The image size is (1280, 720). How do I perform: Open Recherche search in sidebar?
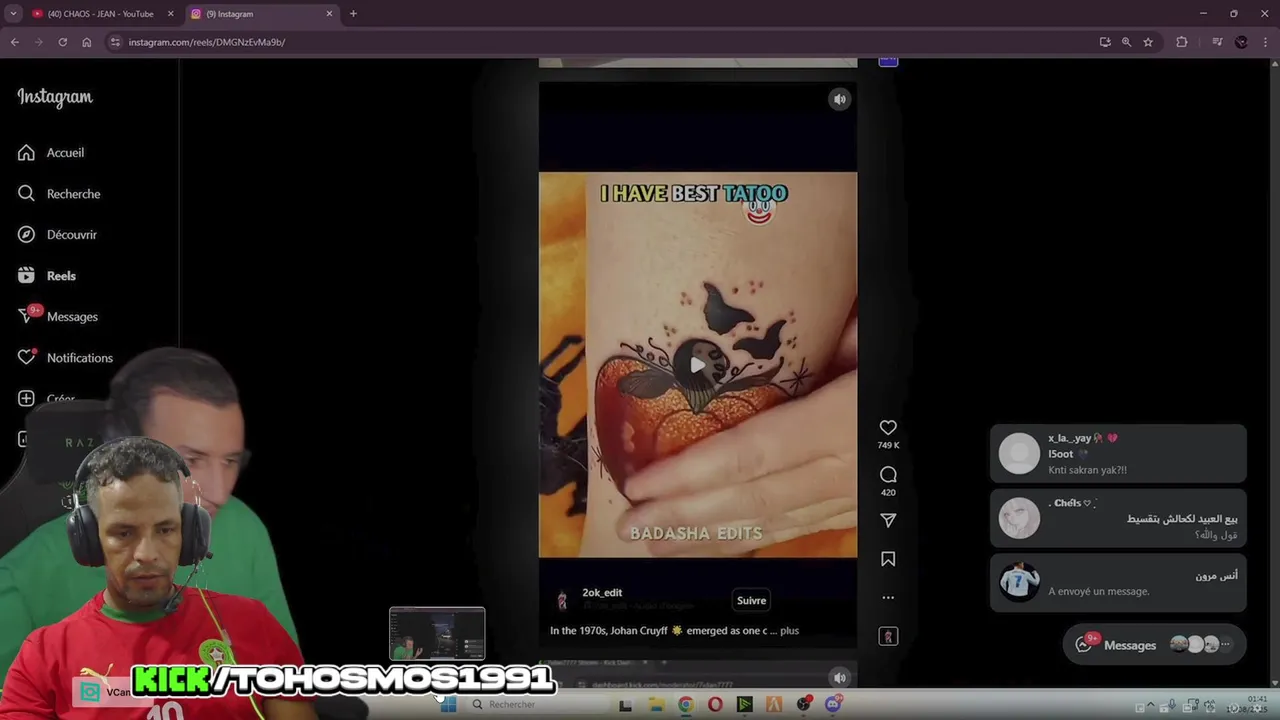tap(59, 194)
